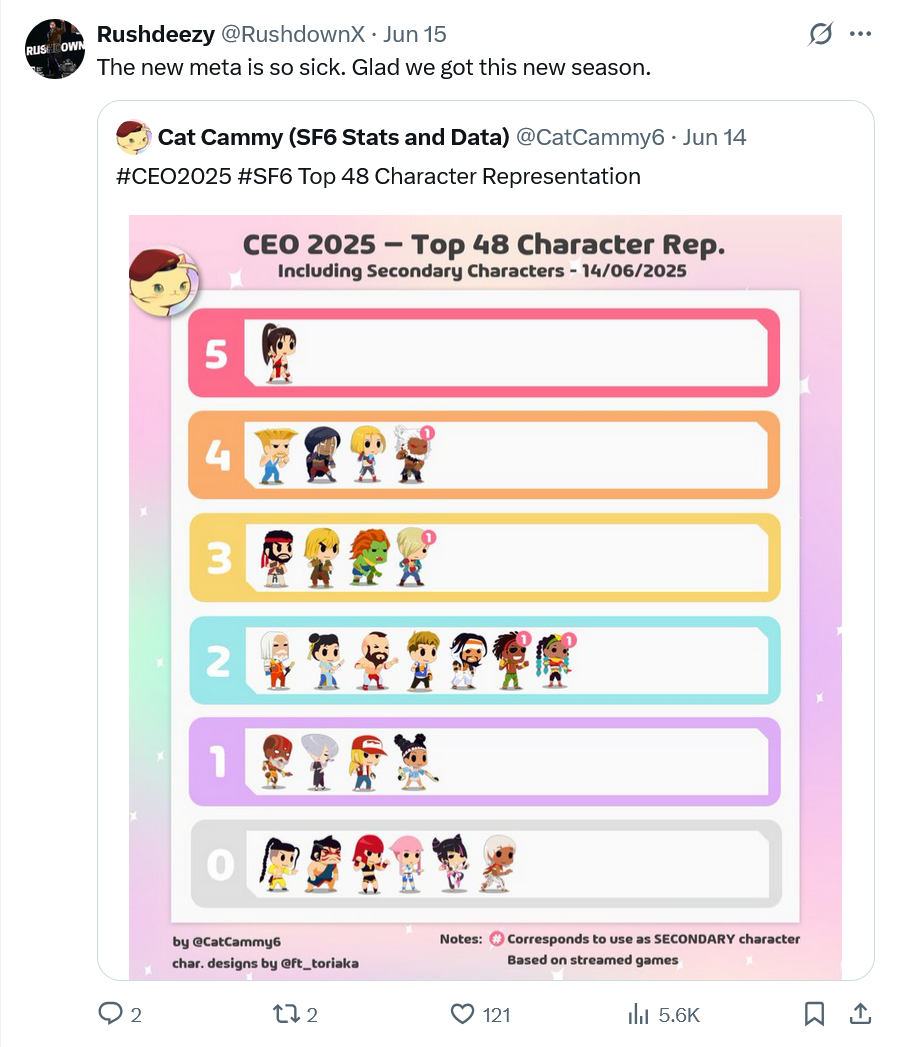The height and width of the screenshot is (1047, 898).
Task: Click the reply speech bubble icon
Action: pos(110,1014)
